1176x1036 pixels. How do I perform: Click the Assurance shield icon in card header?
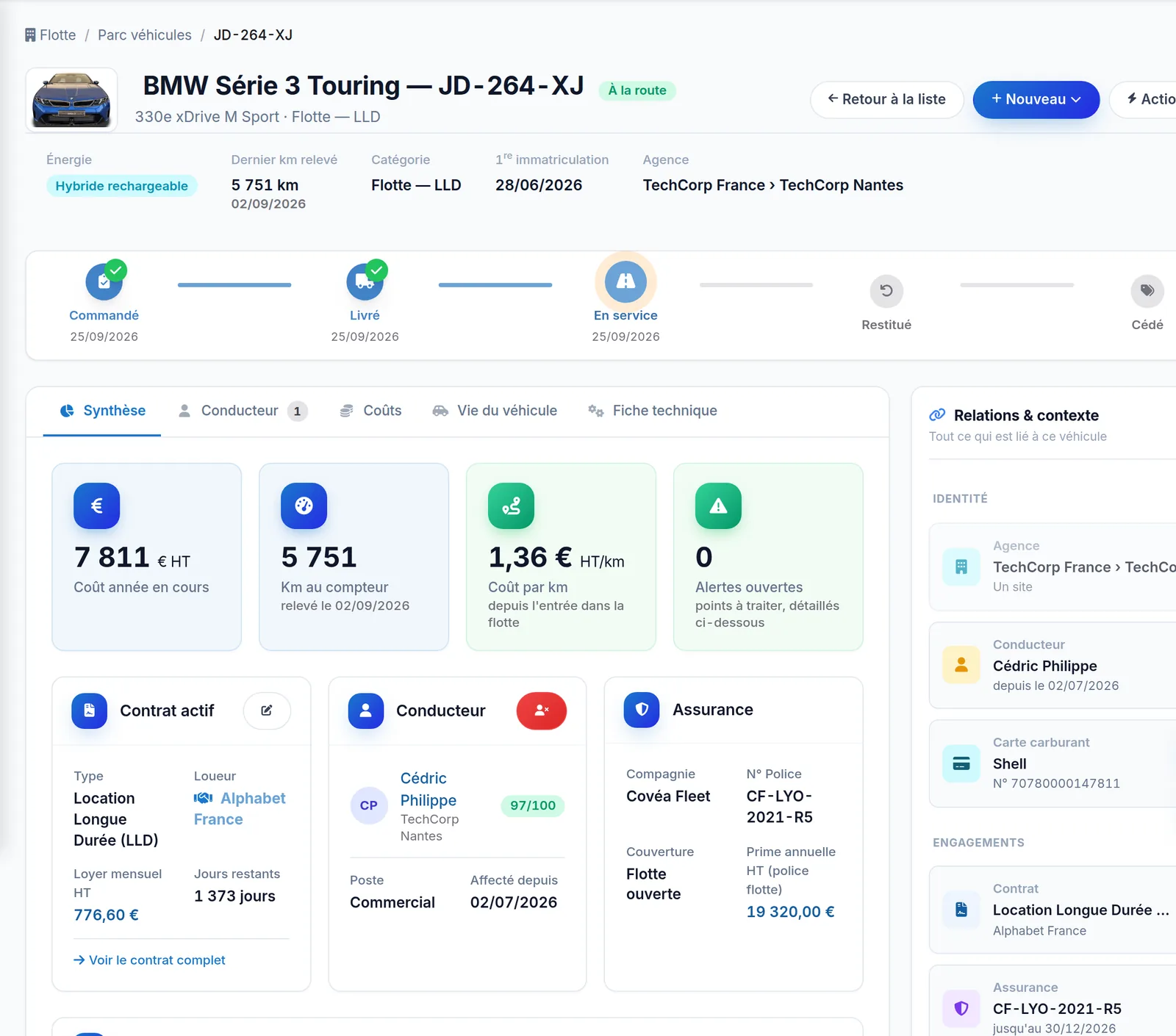click(642, 710)
